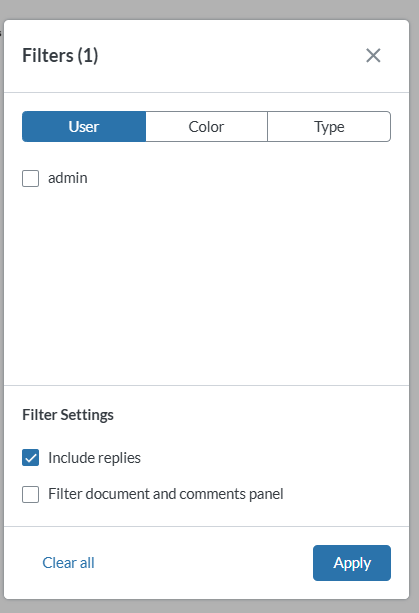Click the blue checkmark next to Include replies
The width and height of the screenshot is (419, 613).
pyautogui.click(x=30, y=457)
